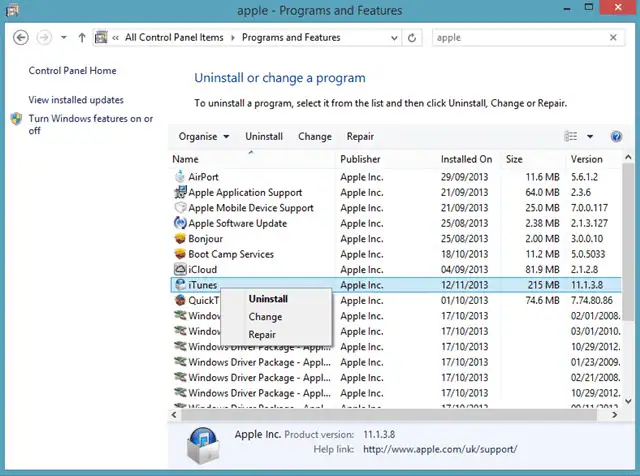Screen dimensions: 640x476
Task: Click the AirPort program icon
Action: tap(180, 176)
